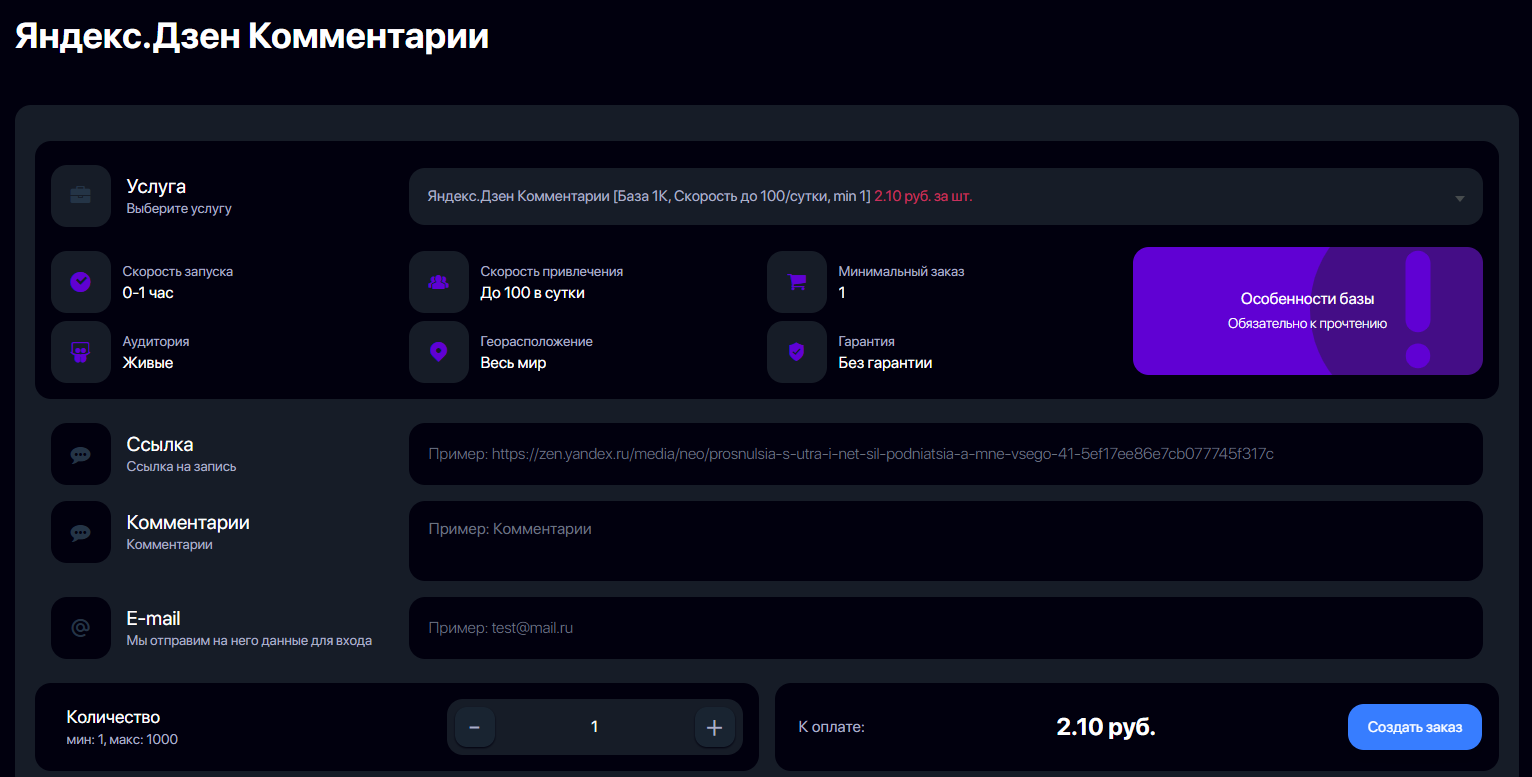The height and width of the screenshot is (777, 1532).
Task: Click the shield icon beside Гарантия
Action: click(x=797, y=352)
